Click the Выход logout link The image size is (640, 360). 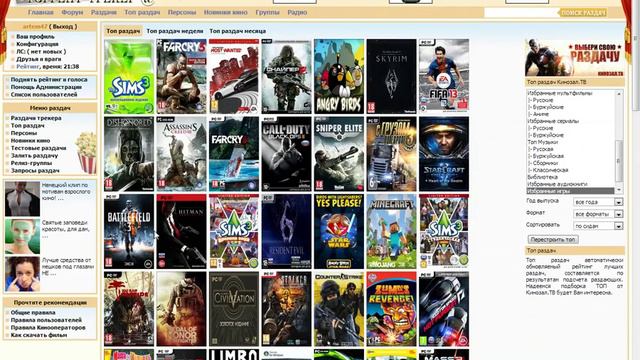click(x=63, y=27)
